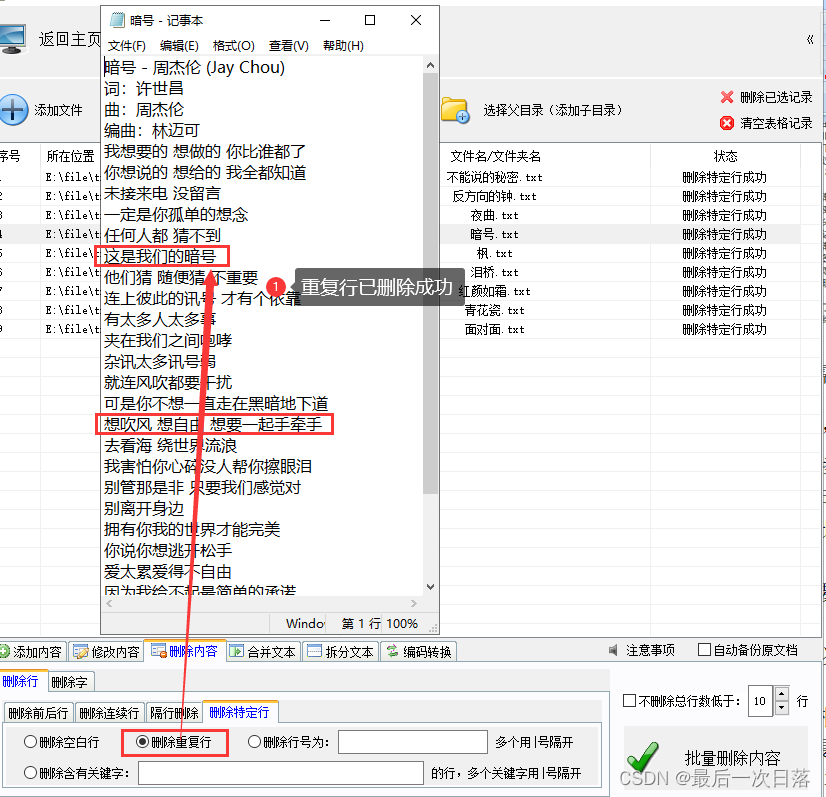Click the speaker icon beside 注意事项

pos(613,650)
